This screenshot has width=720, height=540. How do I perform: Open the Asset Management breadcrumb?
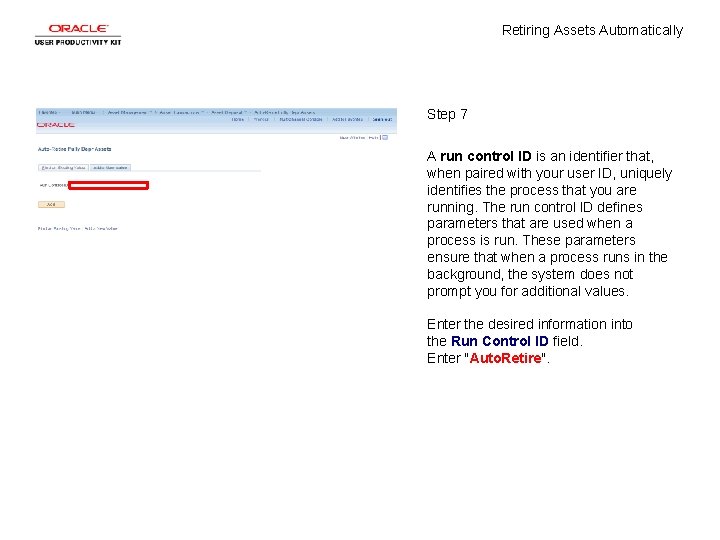[x=128, y=112]
